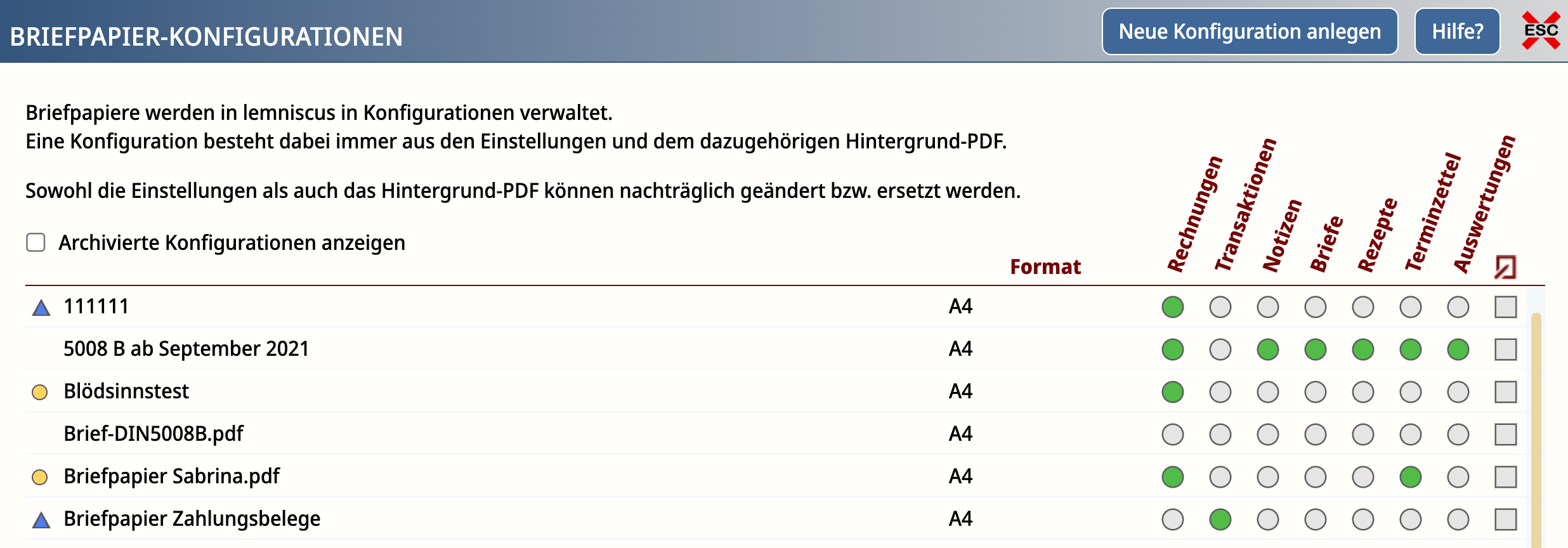Click the yellow circle icon beside Blödsinnstest
This screenshot has width=1568, height=548.
(x=40, y=393)
